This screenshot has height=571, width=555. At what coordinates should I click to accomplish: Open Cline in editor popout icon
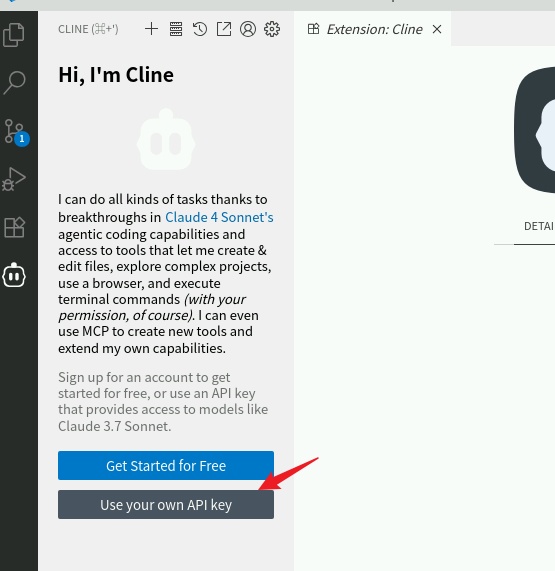click(x=224, y=29)
